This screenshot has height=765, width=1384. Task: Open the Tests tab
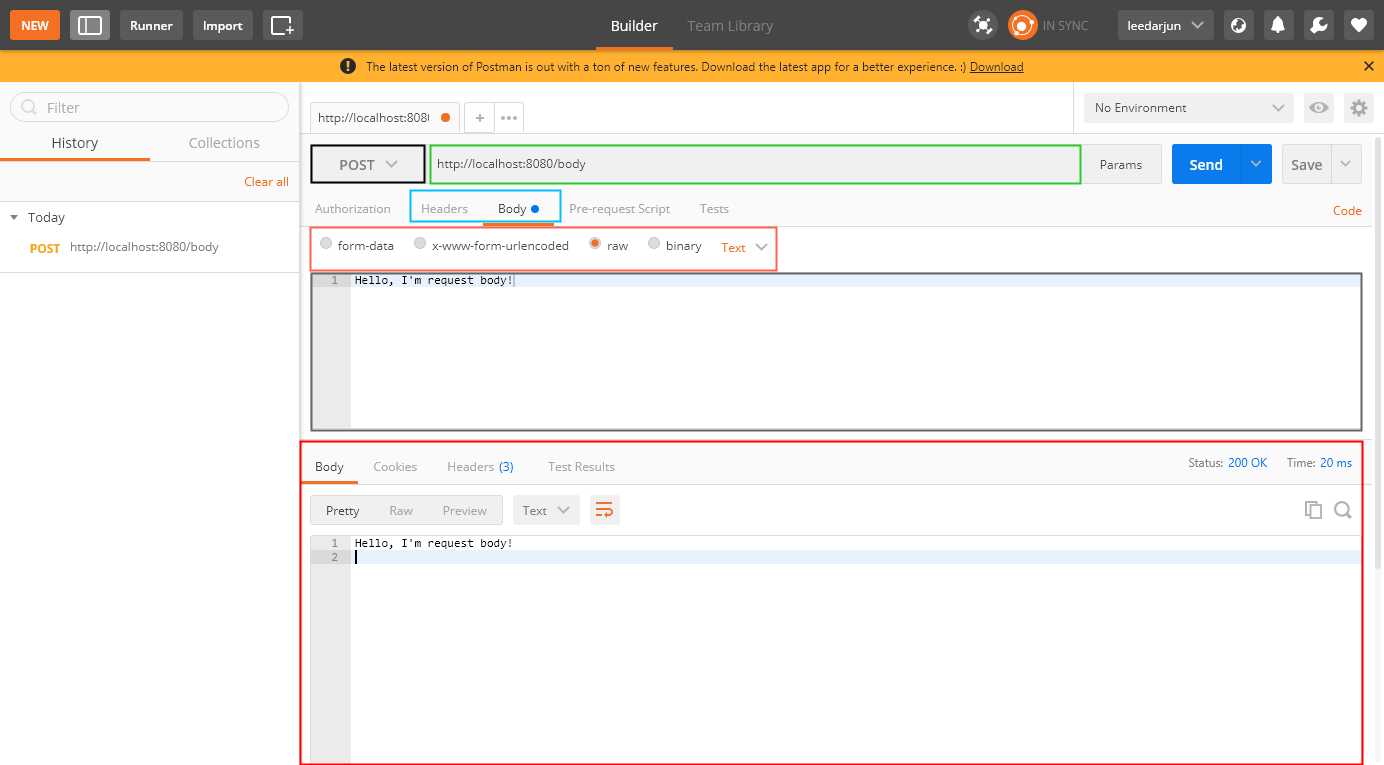[714, 209]
